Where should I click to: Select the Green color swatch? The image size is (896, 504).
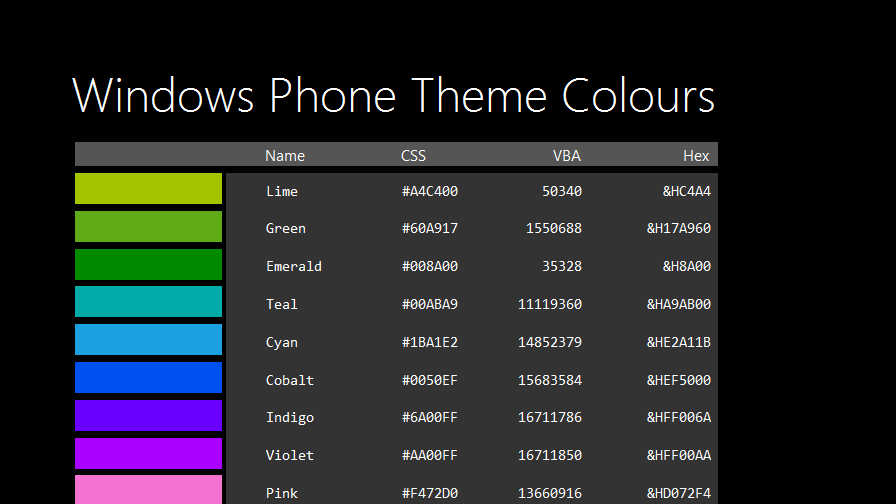click(149, 226)
